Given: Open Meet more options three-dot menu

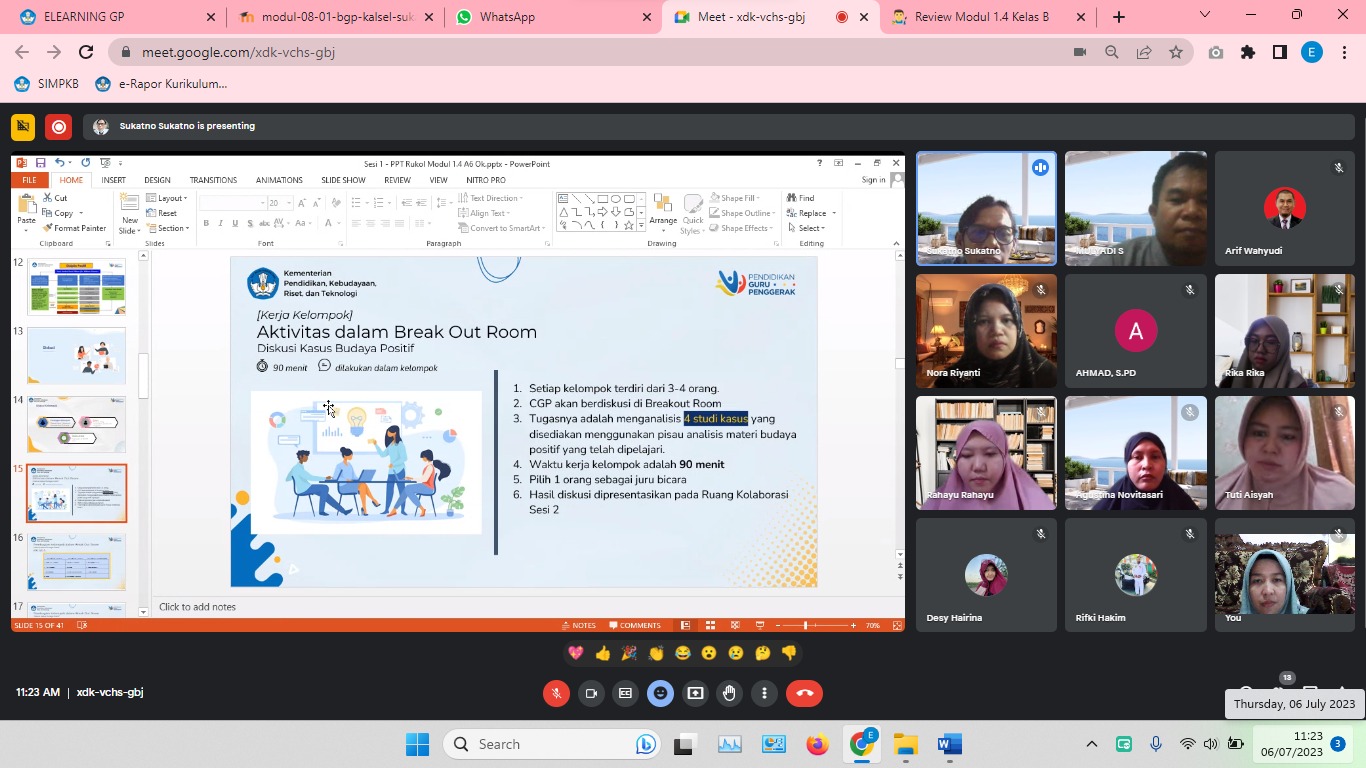Looking at the screenshot, I should [764, 693].
